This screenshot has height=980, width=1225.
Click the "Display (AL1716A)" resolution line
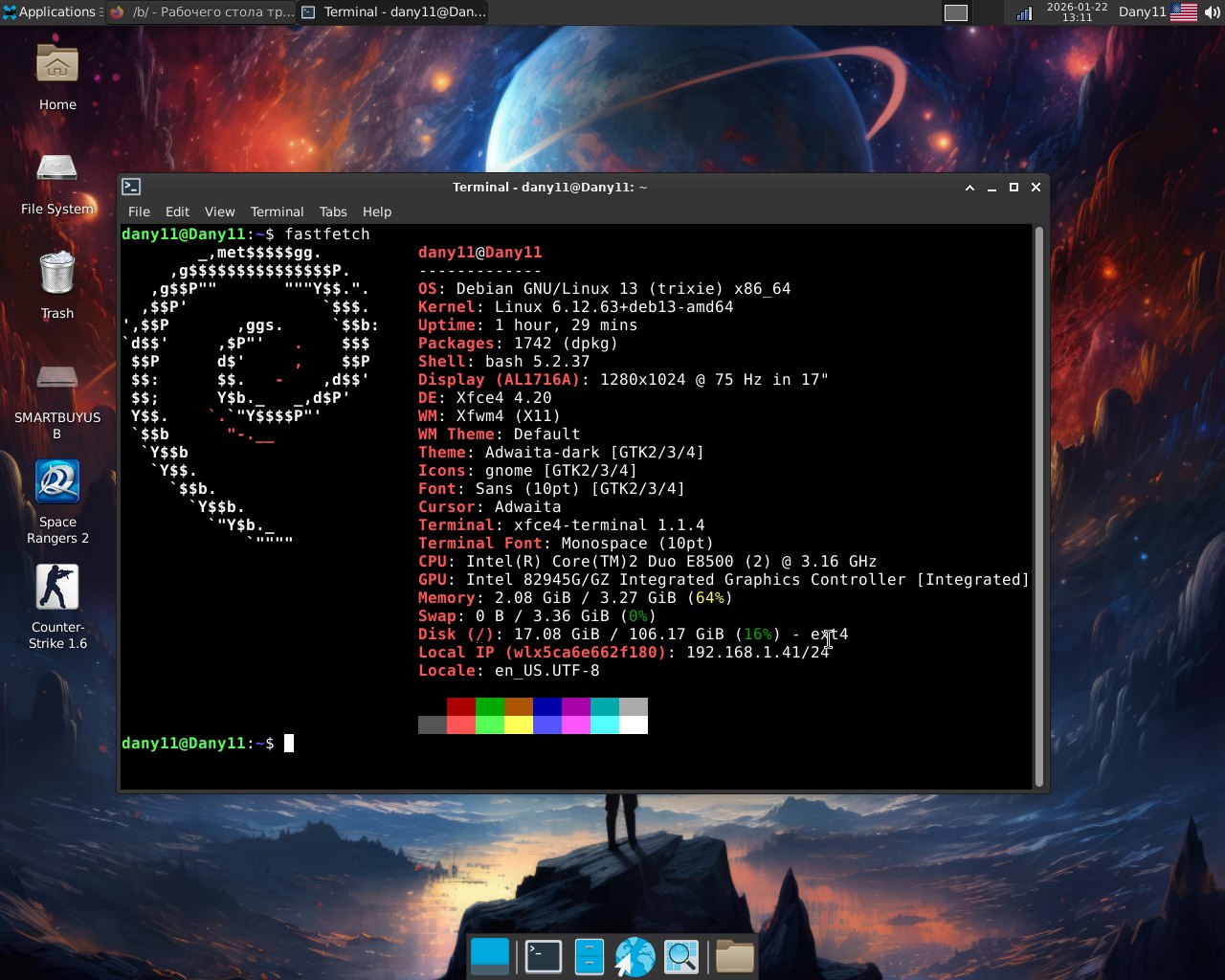(624, 380)
